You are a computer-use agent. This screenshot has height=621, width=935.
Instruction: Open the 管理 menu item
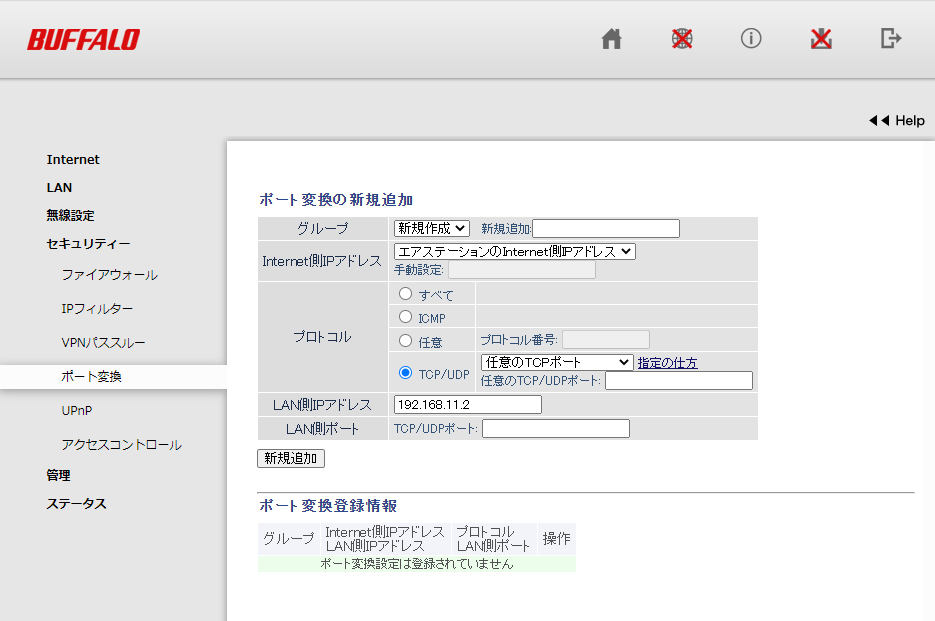point(58,475)
